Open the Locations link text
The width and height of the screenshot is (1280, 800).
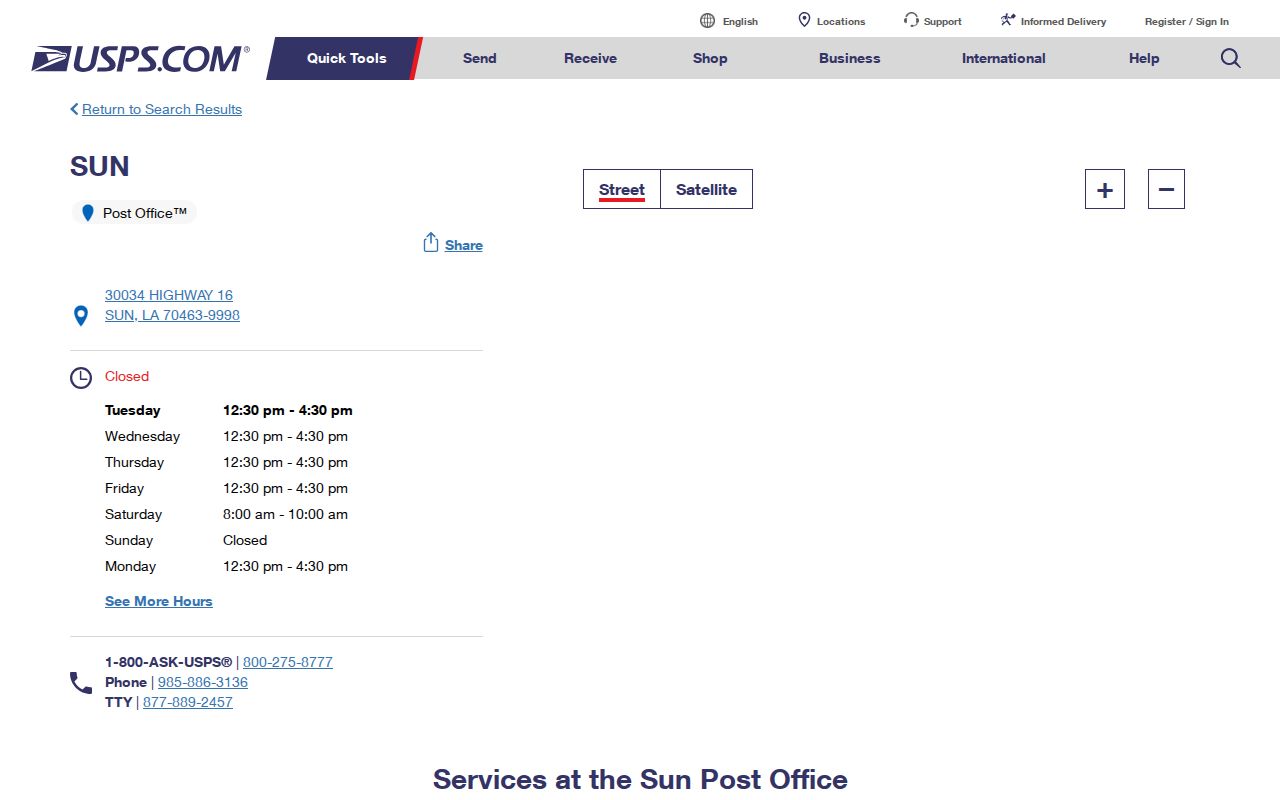point(841,21)
